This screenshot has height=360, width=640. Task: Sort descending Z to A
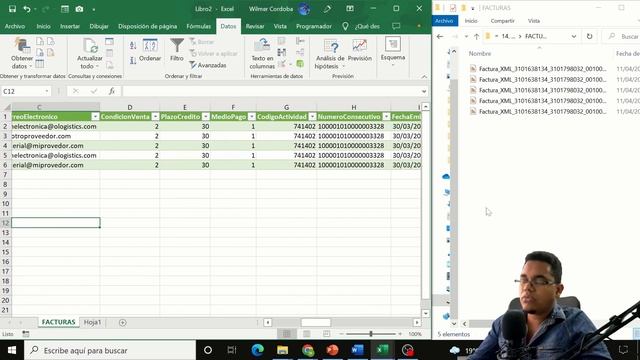[x=133, y=61]
